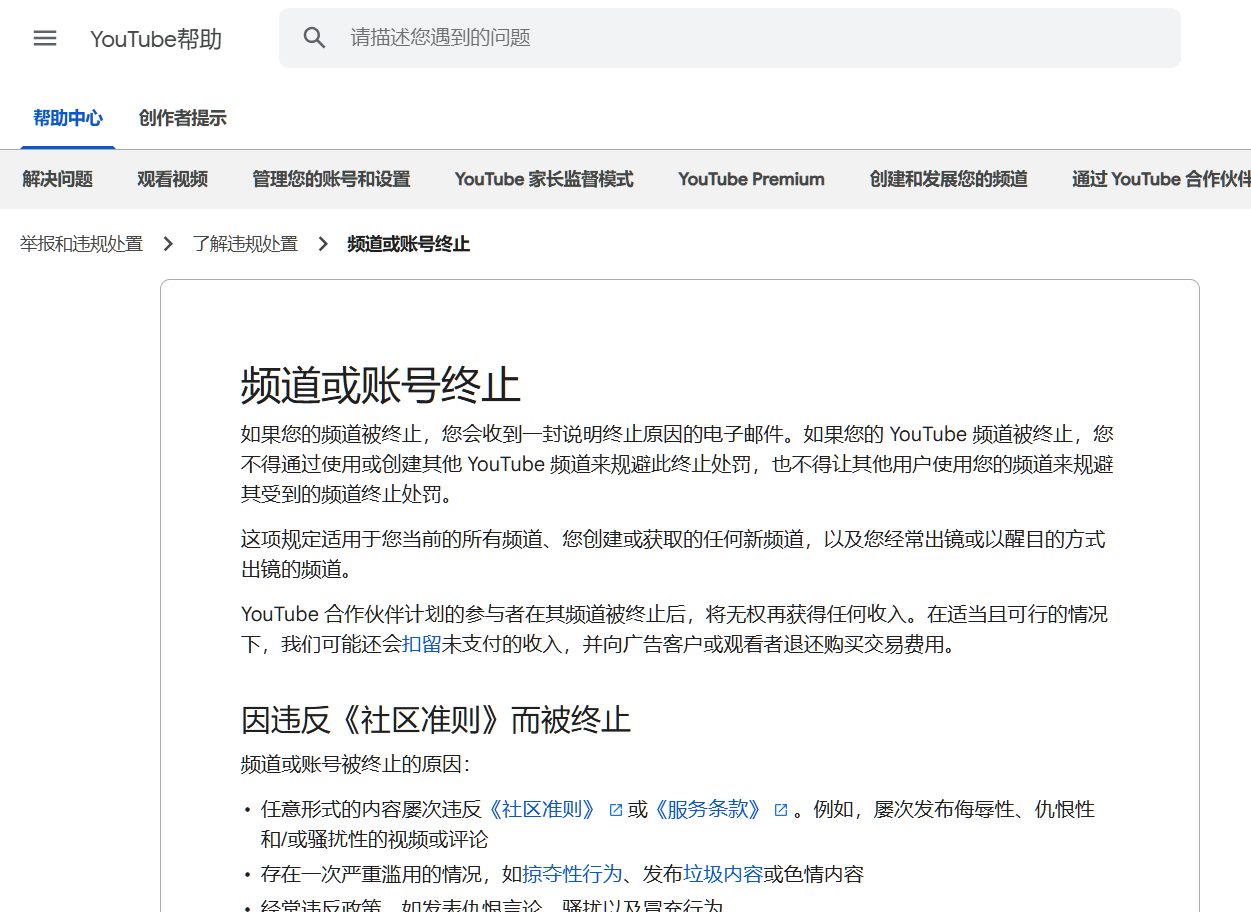The image size is (1251, 912).
Task: Open the YouTube帮助 home title
Action: click(156, 39)
